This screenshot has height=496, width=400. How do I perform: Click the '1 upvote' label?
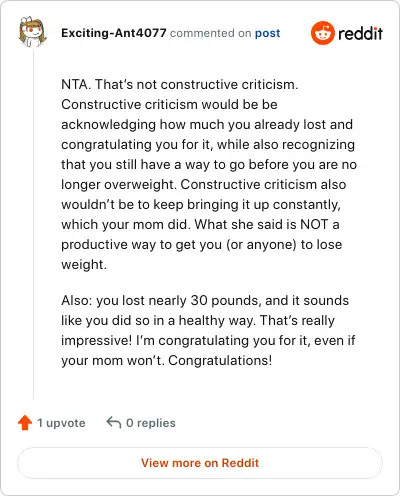pyautogui.click(x=61, y=423)
